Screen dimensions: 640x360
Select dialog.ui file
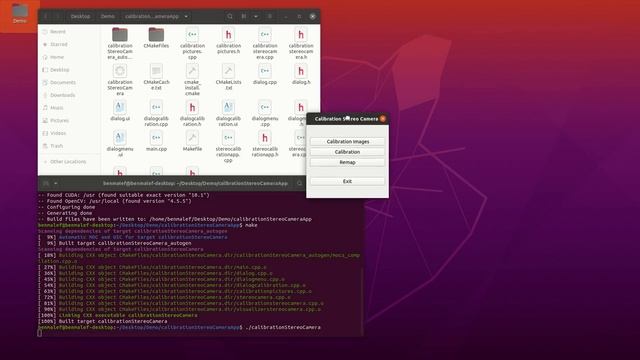[120, 110]
